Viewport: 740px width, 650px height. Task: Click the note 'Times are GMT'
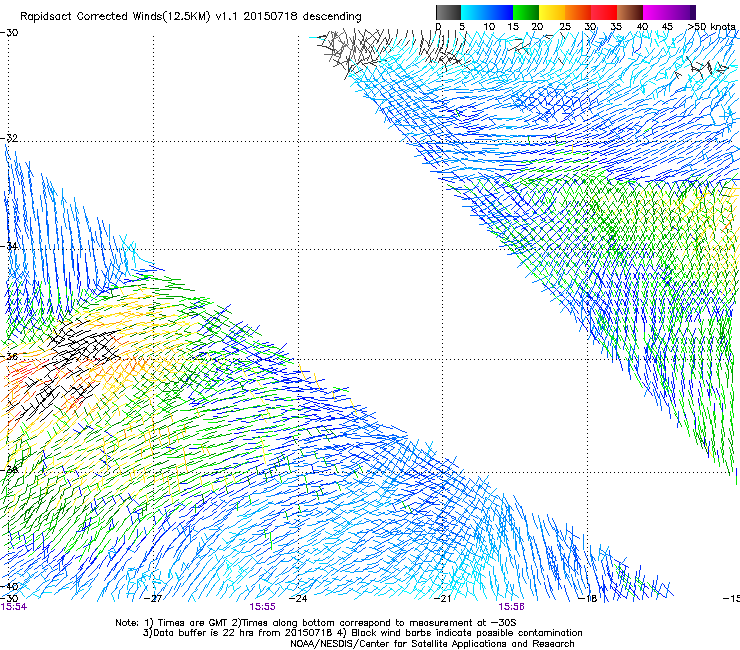click(x=193, y=623)
